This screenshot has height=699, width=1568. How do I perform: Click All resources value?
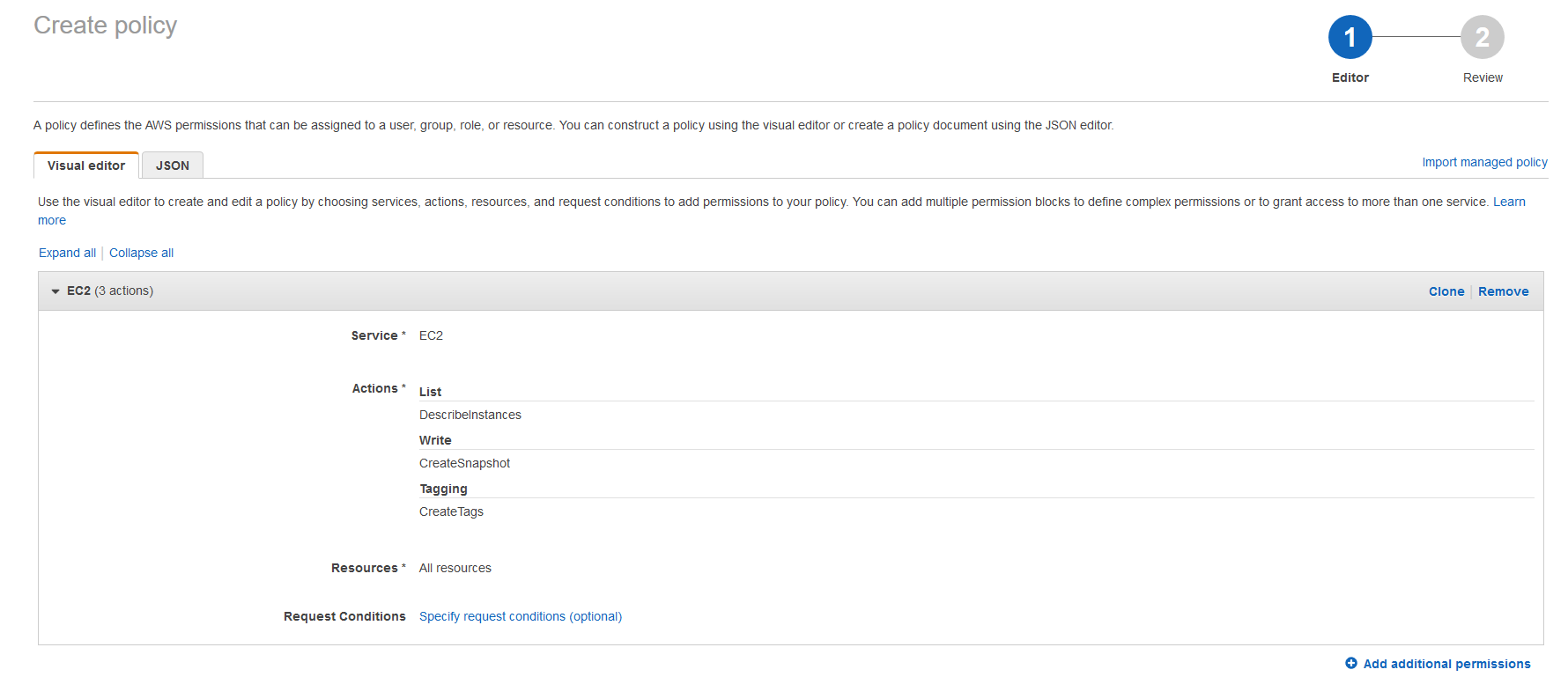pyautogui.click(x=455, y=568)
